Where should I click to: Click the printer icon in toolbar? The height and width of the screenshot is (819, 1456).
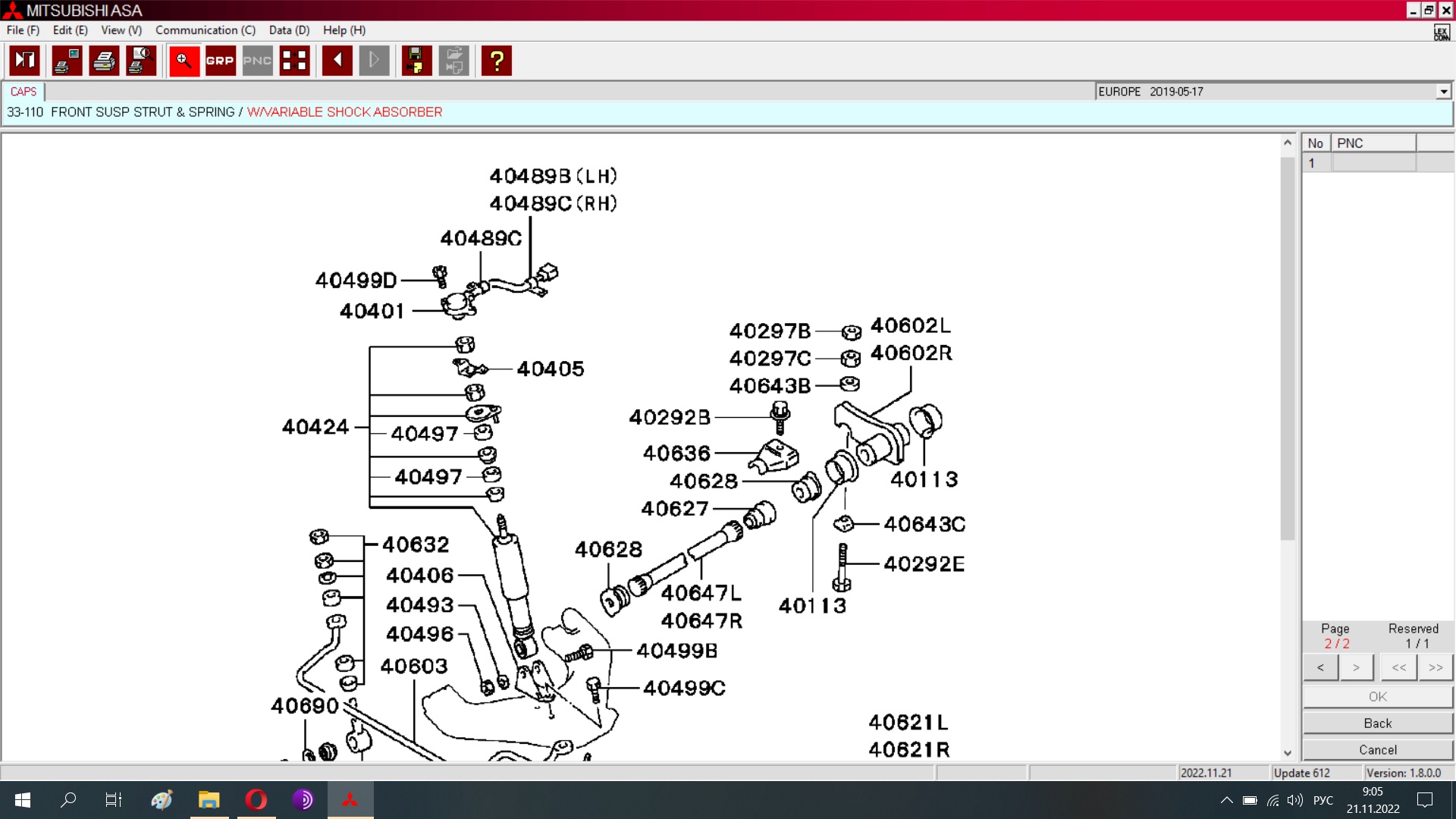pos(104,61)
